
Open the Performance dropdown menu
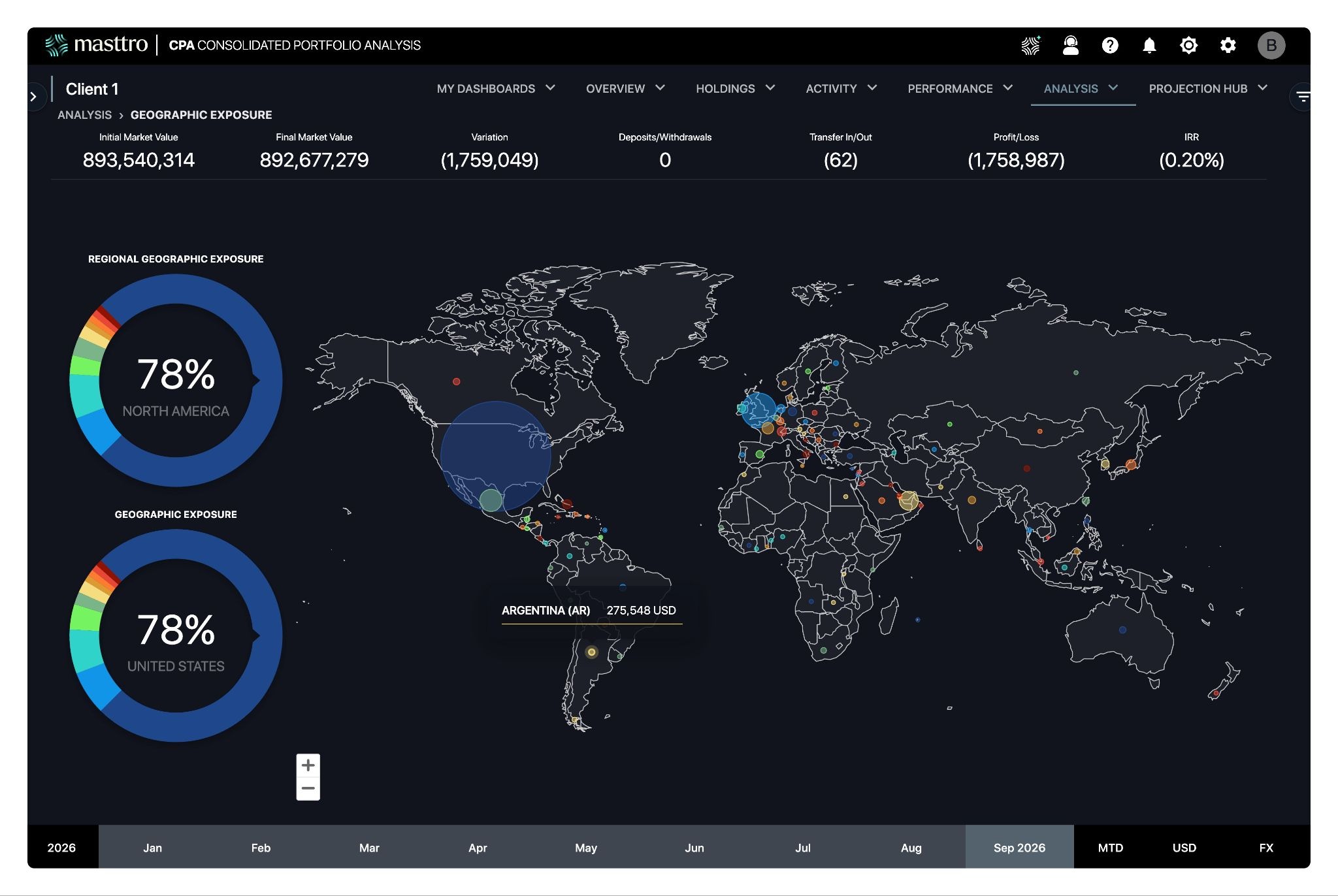[x=960, y=88]
